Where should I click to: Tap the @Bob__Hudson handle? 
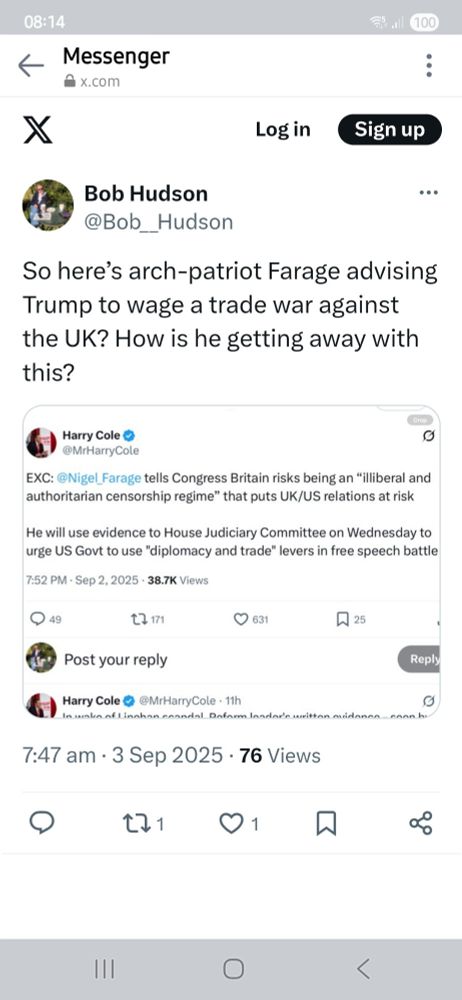pyautogui.click(x=158, y=222)
